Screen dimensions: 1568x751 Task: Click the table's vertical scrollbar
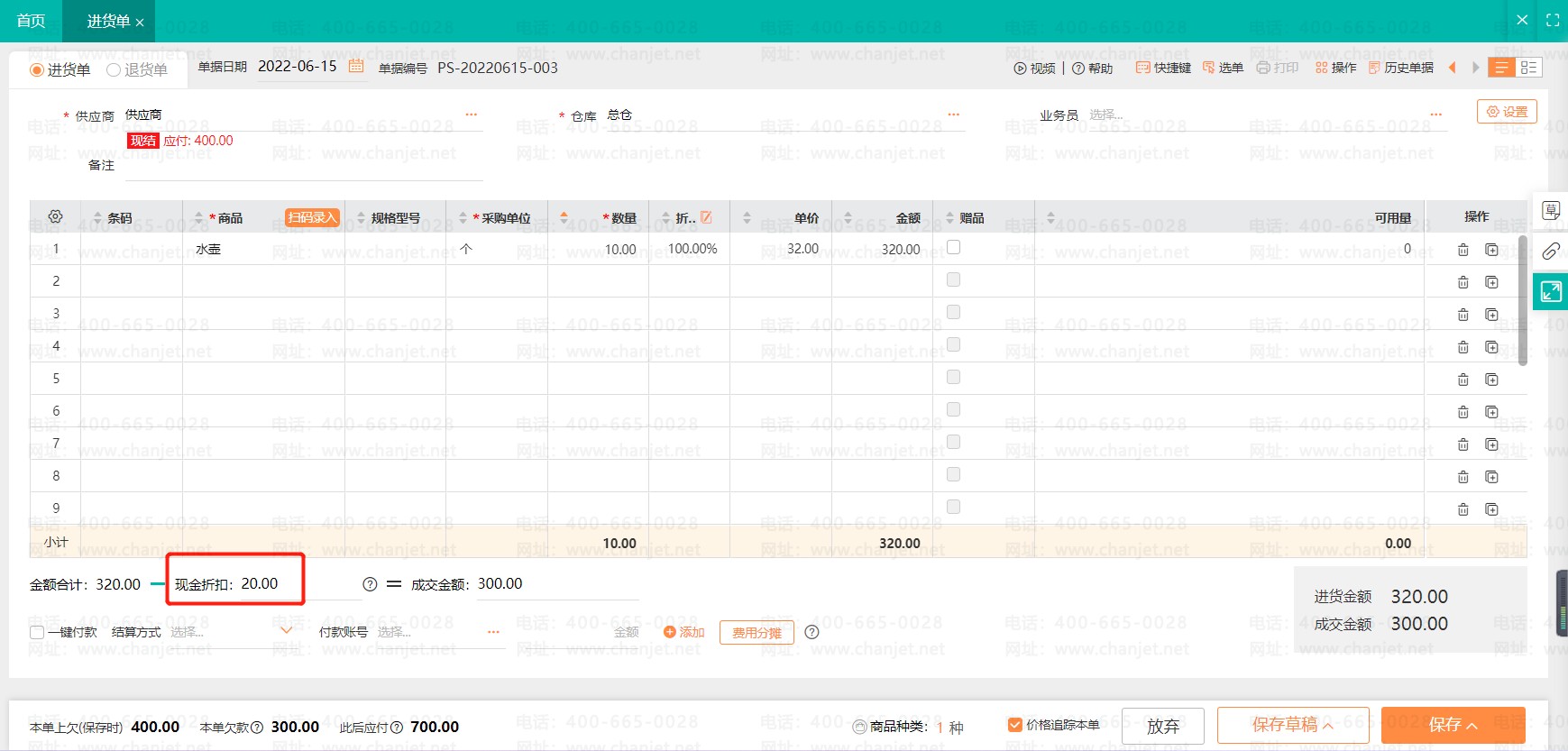pos(1523,300)
